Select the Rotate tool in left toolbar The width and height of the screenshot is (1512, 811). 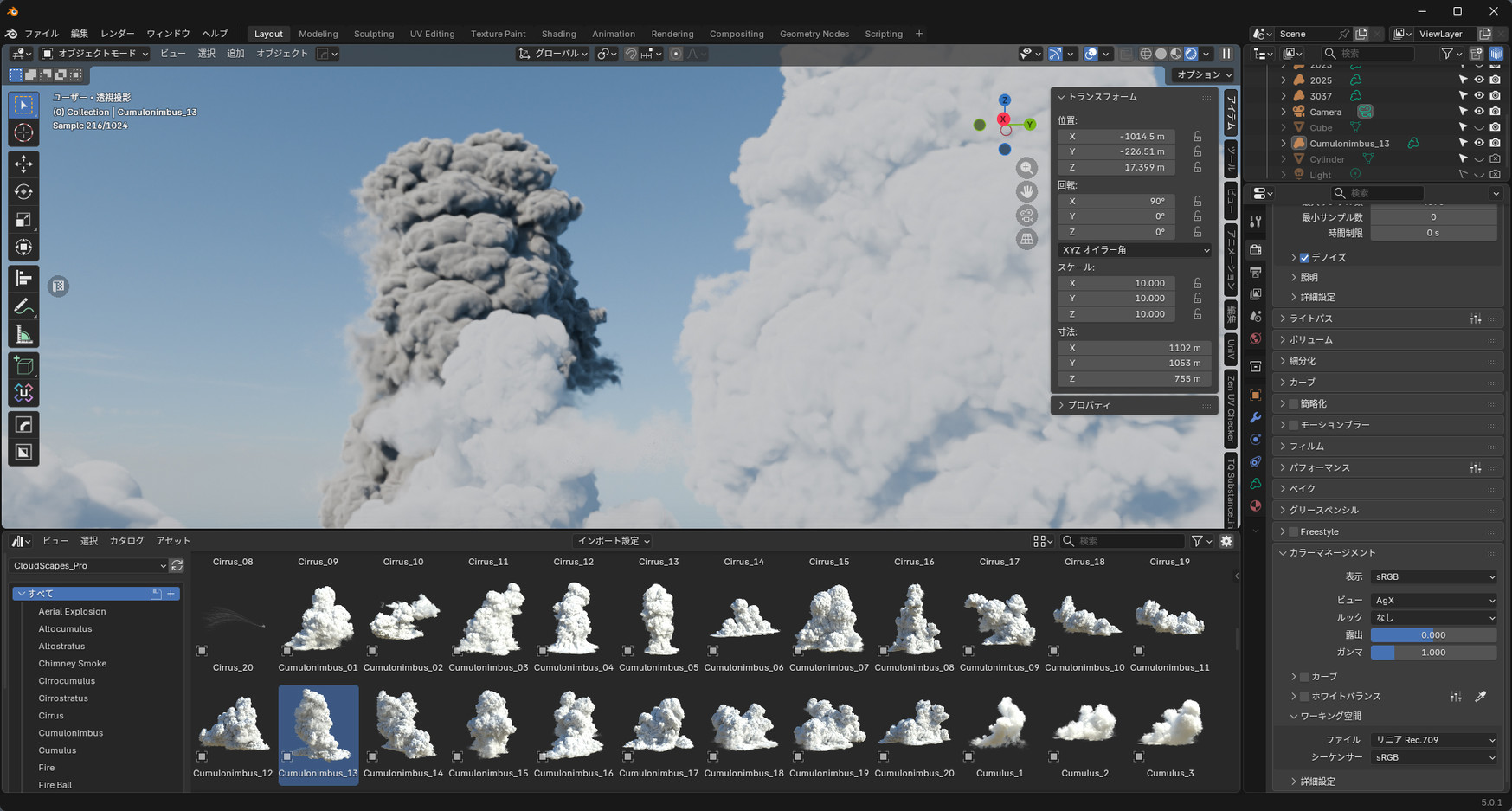(23, 192)
